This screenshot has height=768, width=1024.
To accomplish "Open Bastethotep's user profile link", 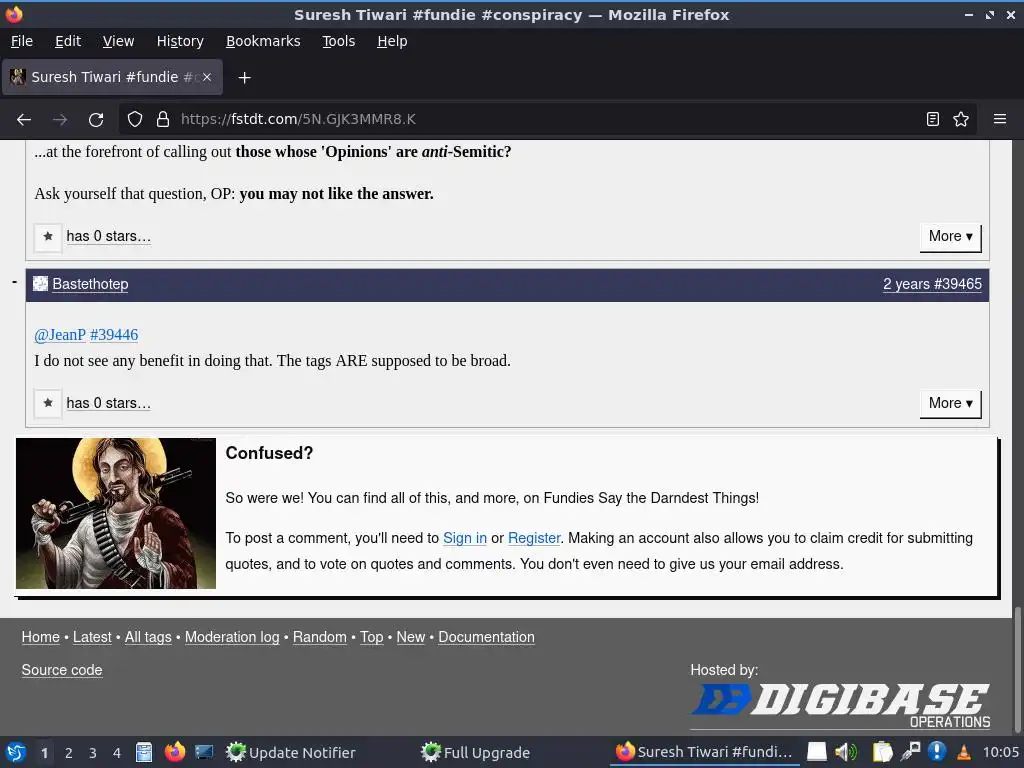I will click(x=90, y=284).
